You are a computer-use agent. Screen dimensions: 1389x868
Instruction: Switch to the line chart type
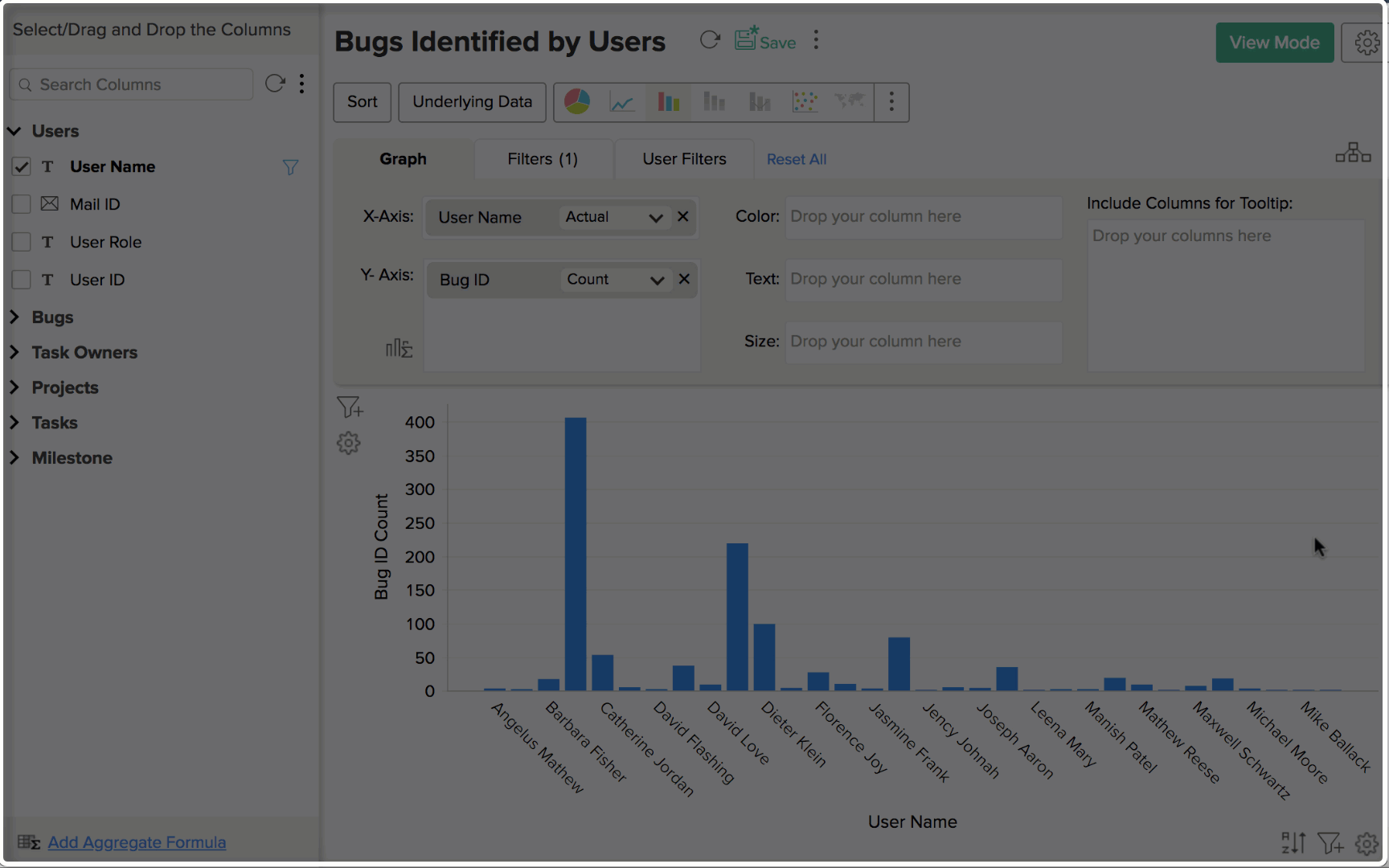pos(622,102)
